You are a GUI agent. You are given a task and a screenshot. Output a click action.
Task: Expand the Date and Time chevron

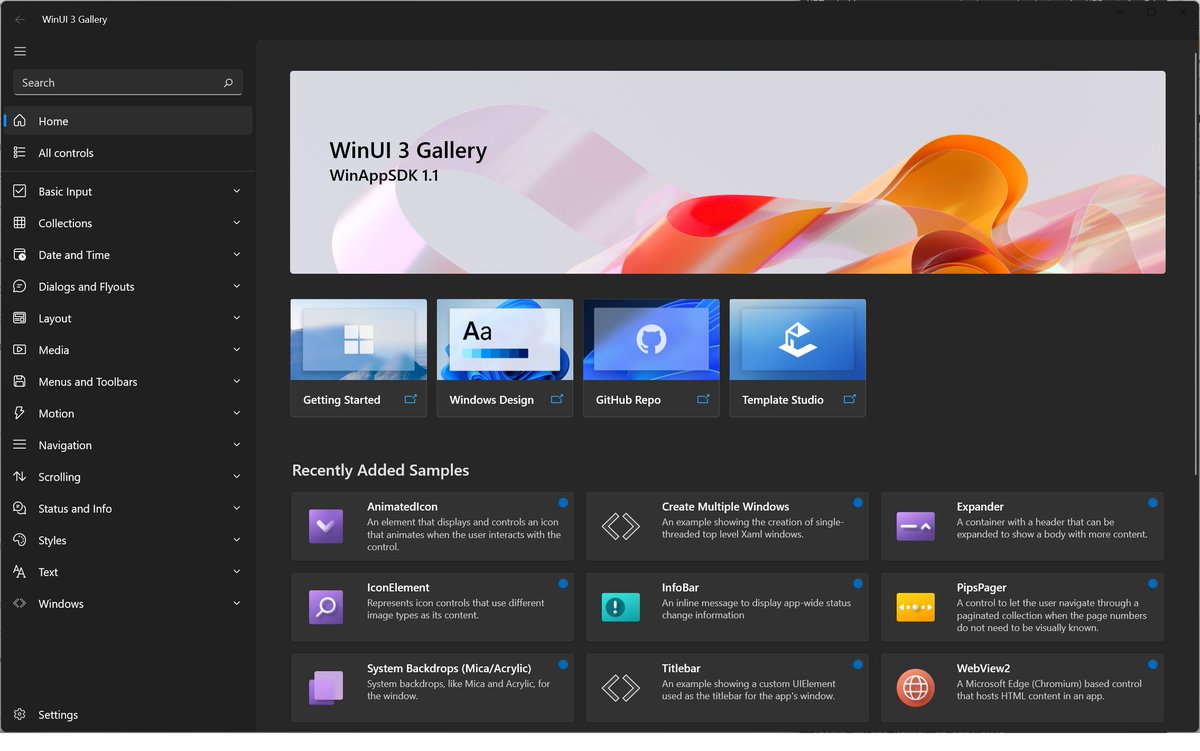(237, 255)
